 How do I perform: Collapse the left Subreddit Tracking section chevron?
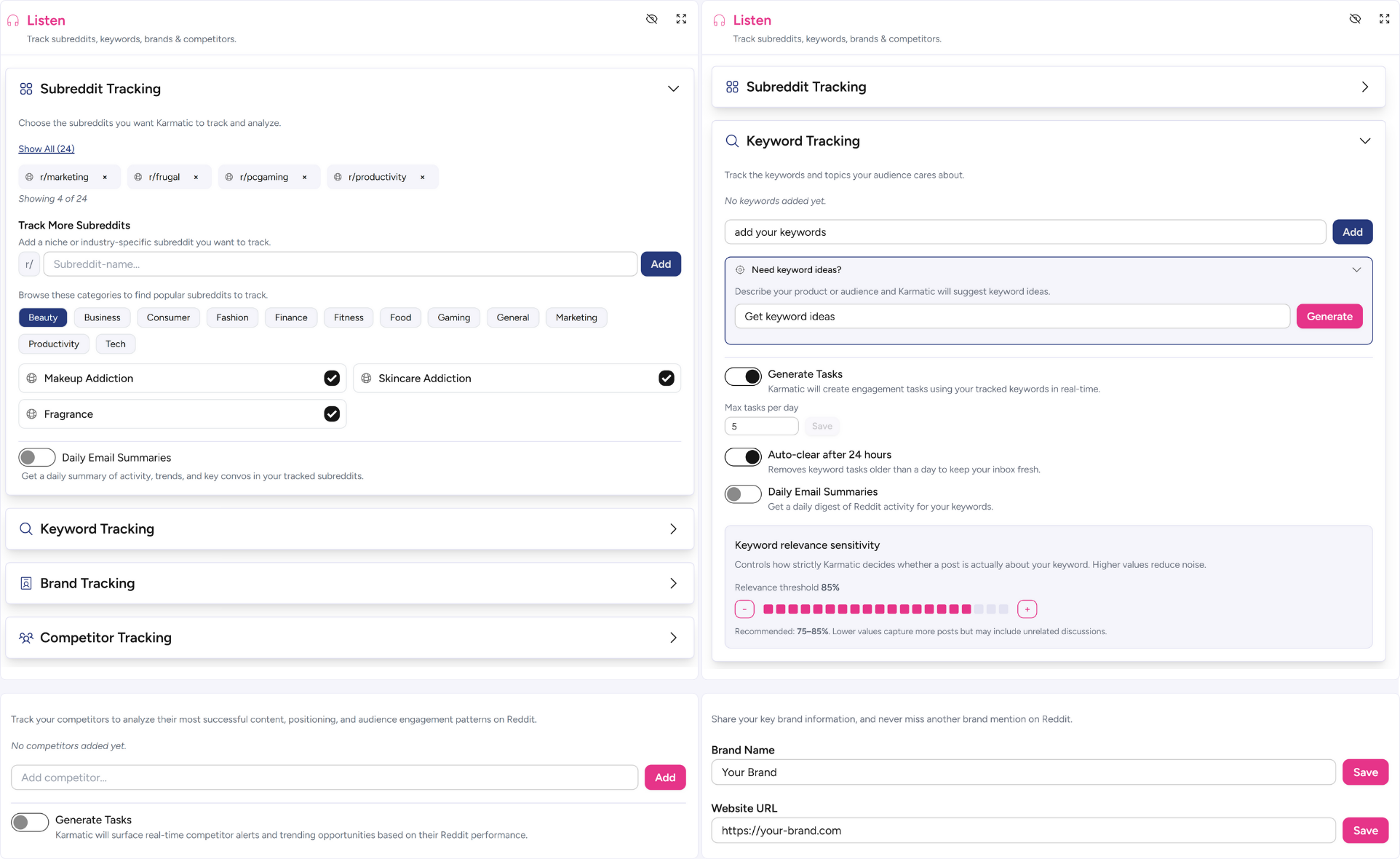(x=673, y=89)
